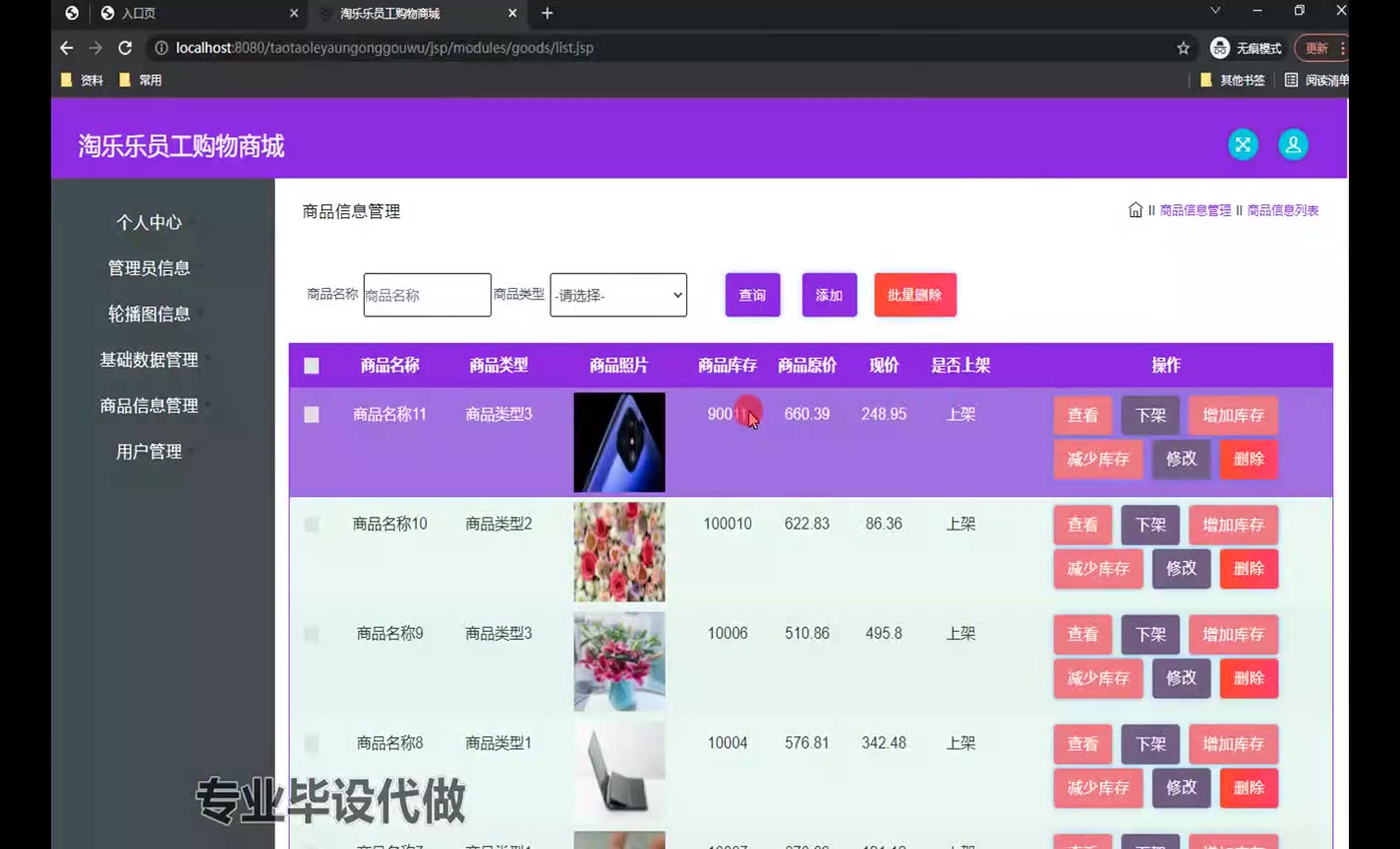Check the box for 商品名称11
Viewport: 1400px width, 849px height.
tap(312, 415)
